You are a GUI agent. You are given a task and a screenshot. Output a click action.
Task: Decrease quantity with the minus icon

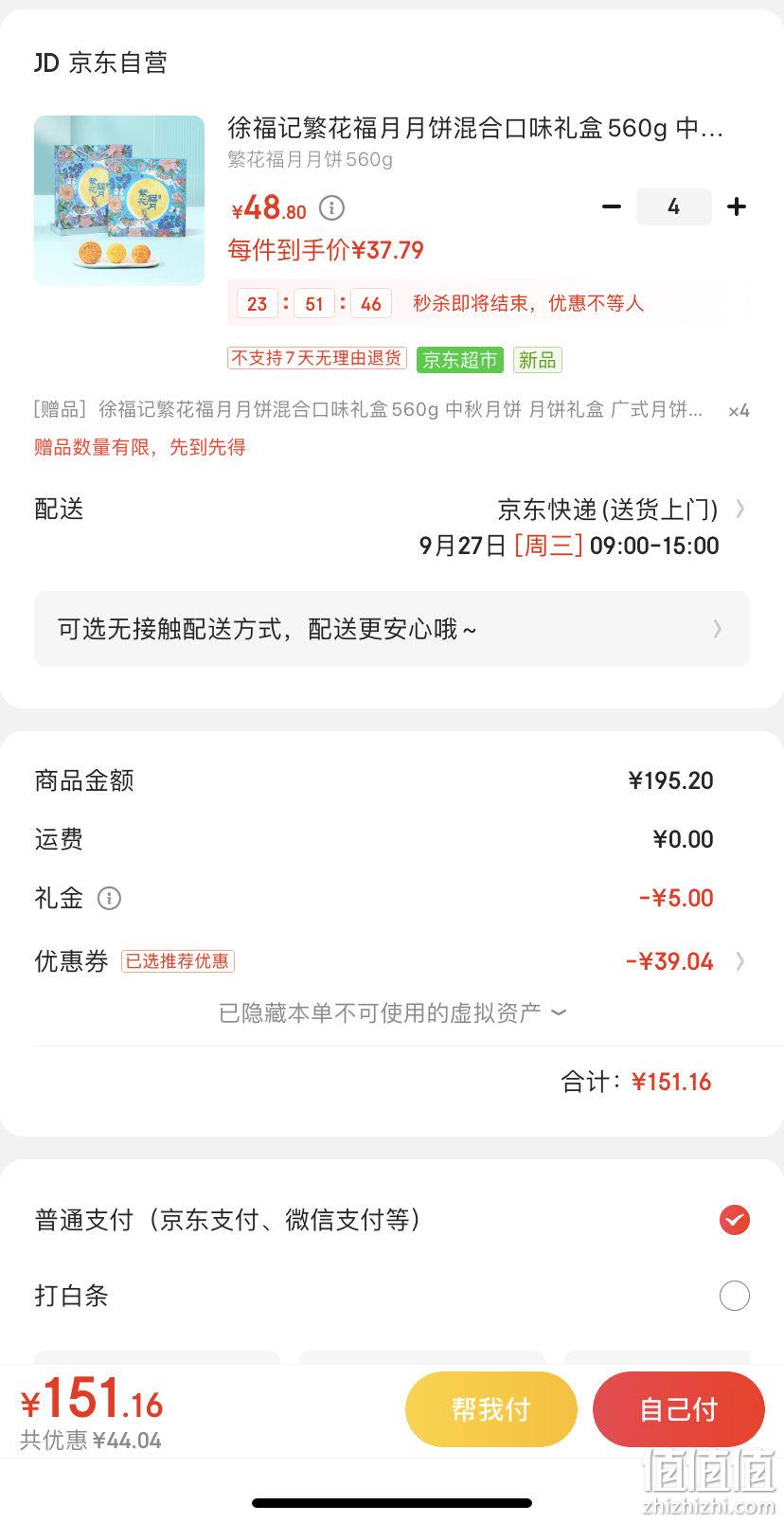(612, 206)
